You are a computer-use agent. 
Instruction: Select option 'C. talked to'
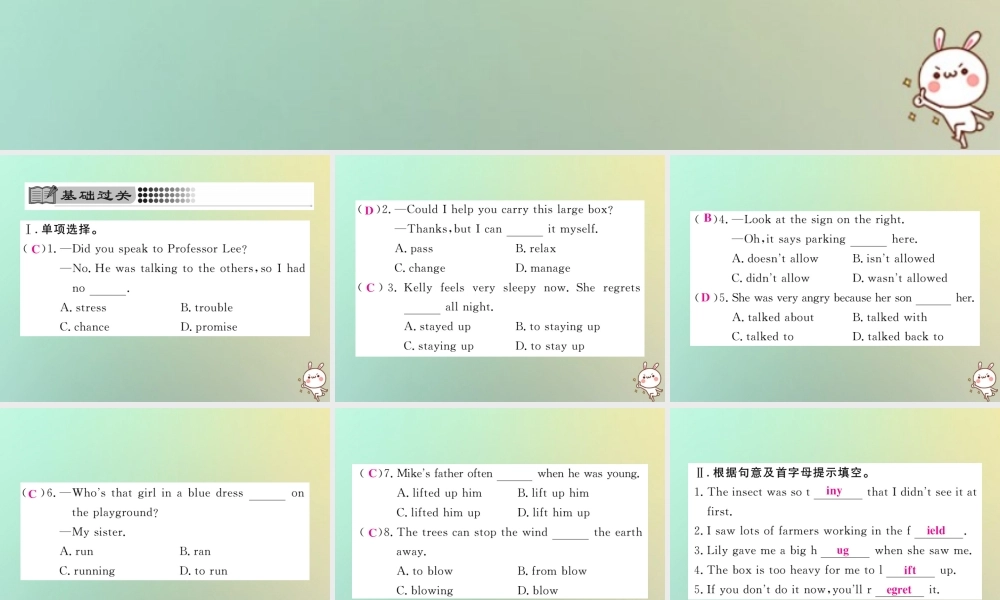coord(762,337)
